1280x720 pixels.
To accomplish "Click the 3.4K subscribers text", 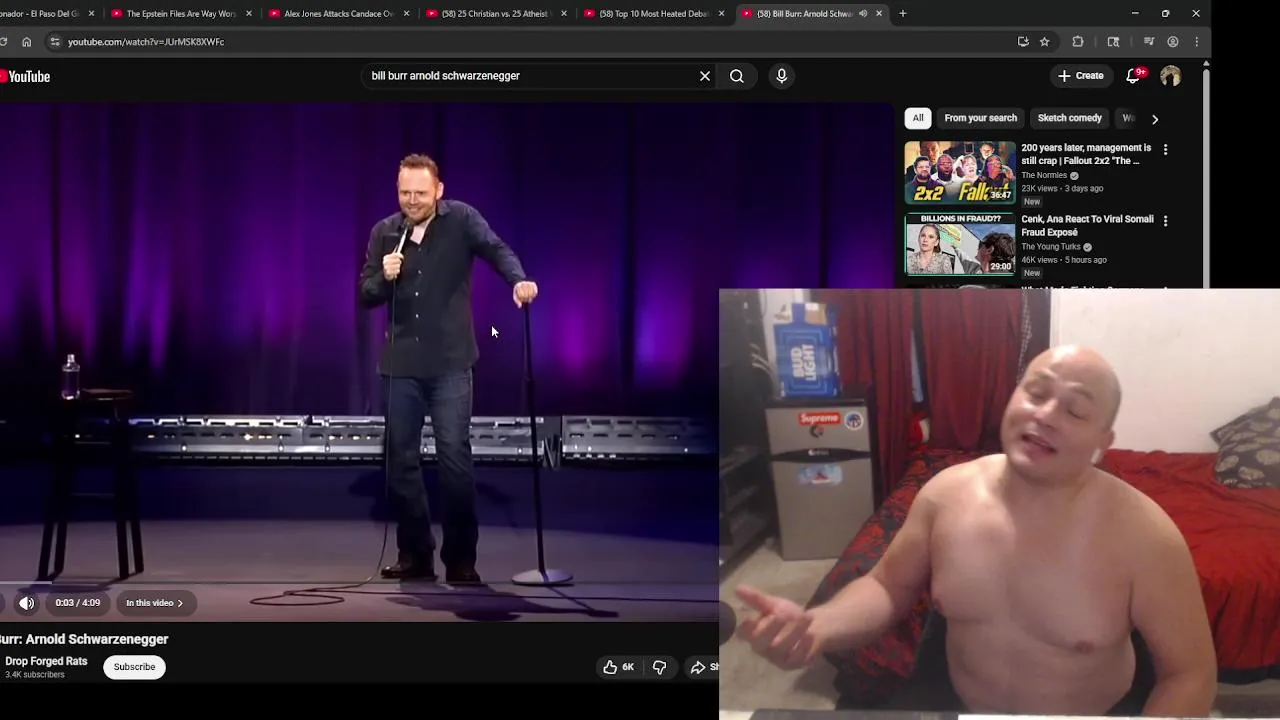I will pyautogui.click(x=35, y=675).
